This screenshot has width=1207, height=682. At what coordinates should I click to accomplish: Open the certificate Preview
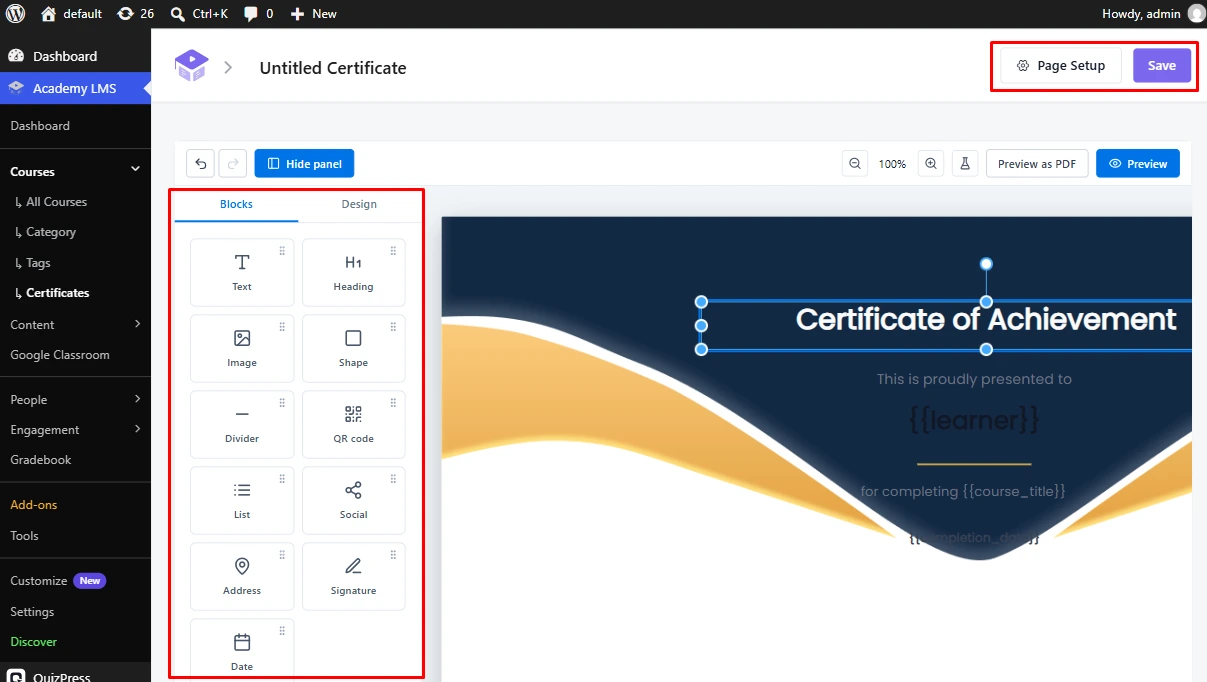pos(1138,163)
